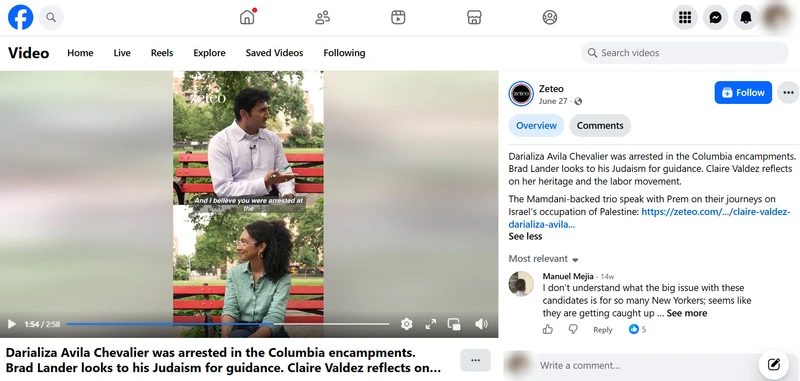Seek along the video progress bar
The image size is (800, 381).
click(228, 324)
